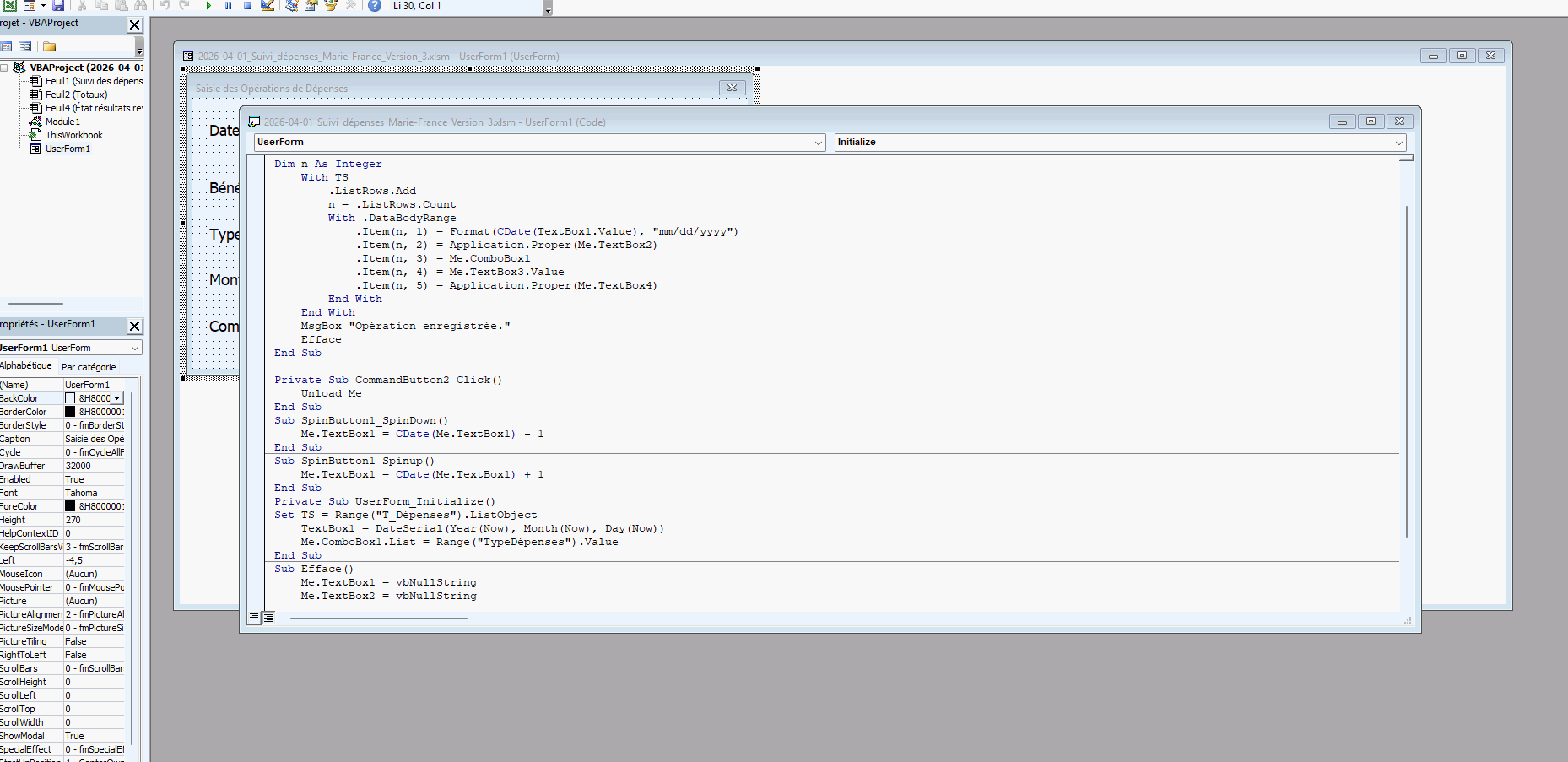Click the BackColor white color swatch
The height and width of the screenshot is (762, 1568).
click(71, 398)
